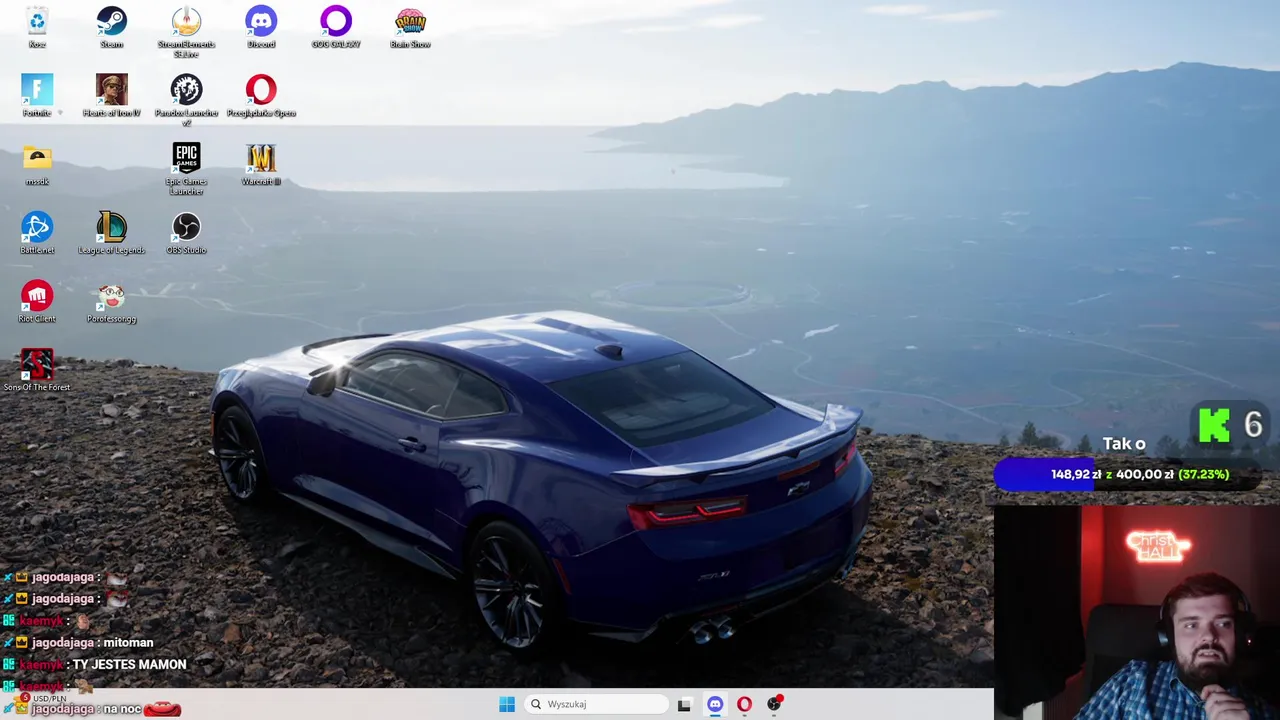Select the Sons Of The Forest icon
The image size is (1280, 720).
(37, 370)
